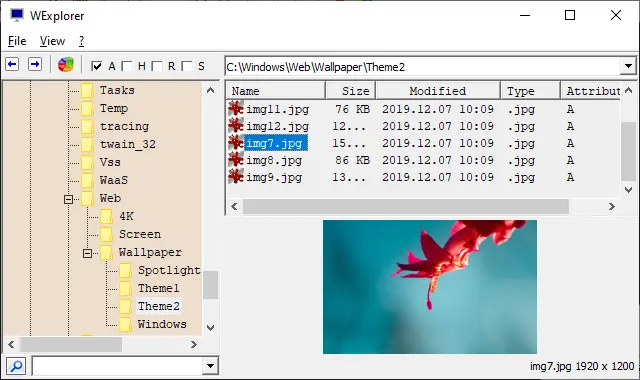Image resolution: width=640 pixels, height=380 pixels.
Task: Click the colorful ball toolbar icon
Action: 65,64
